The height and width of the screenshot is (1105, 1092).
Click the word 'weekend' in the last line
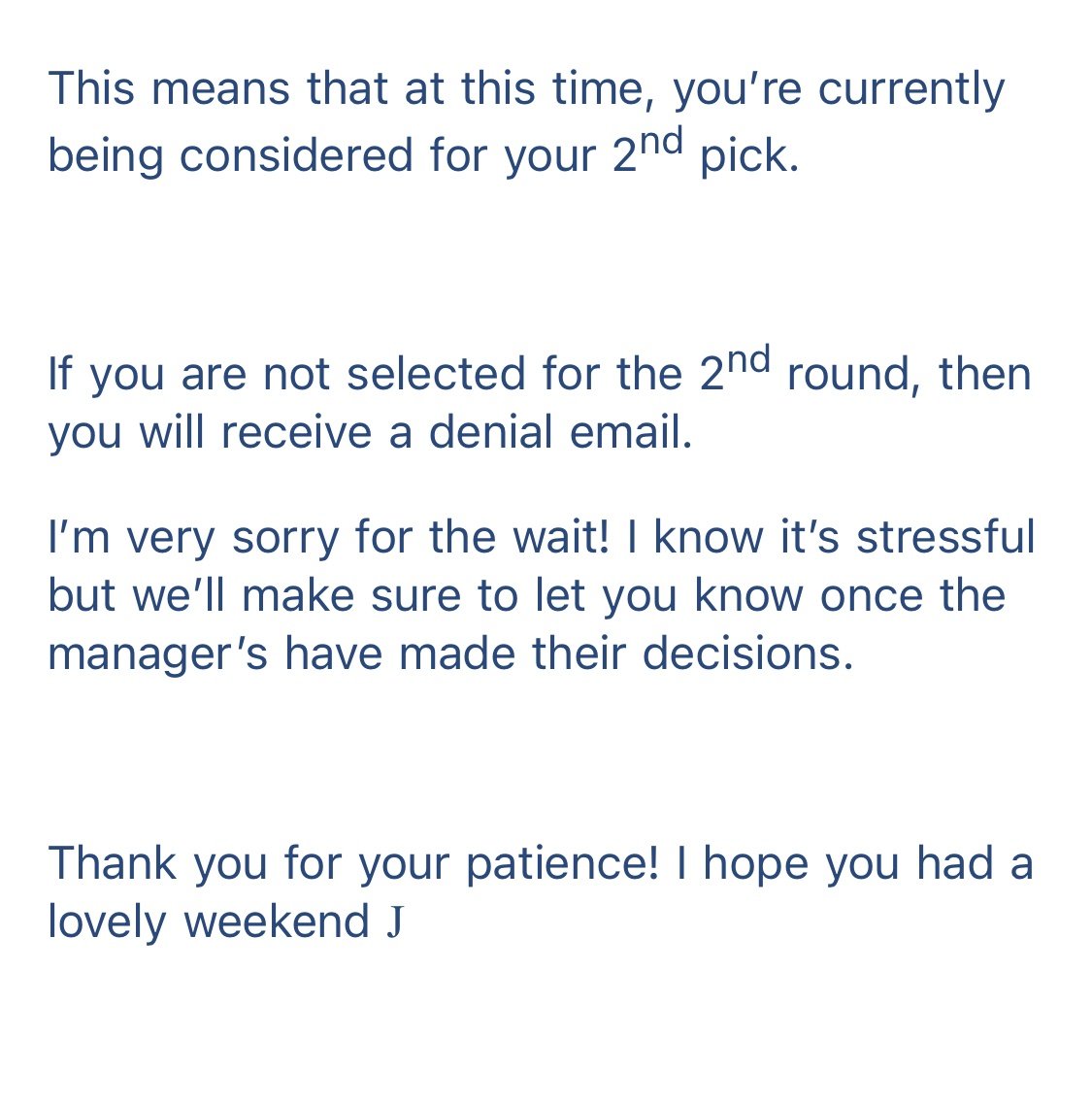(x=277, y=921)
